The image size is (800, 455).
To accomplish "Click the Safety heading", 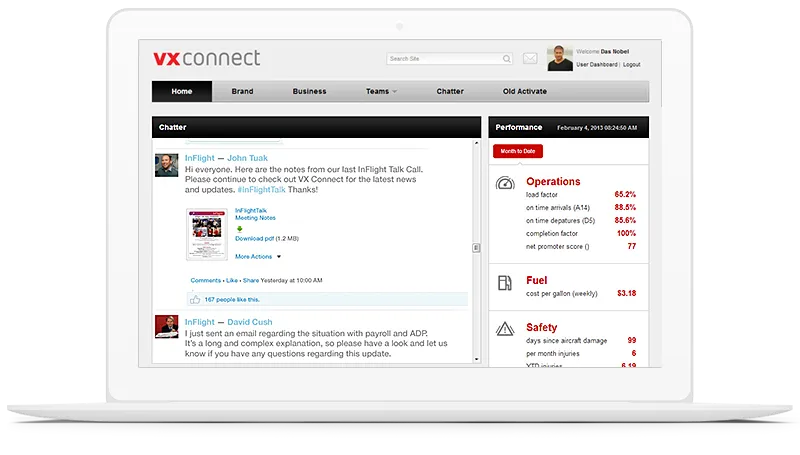I will 542,327.
